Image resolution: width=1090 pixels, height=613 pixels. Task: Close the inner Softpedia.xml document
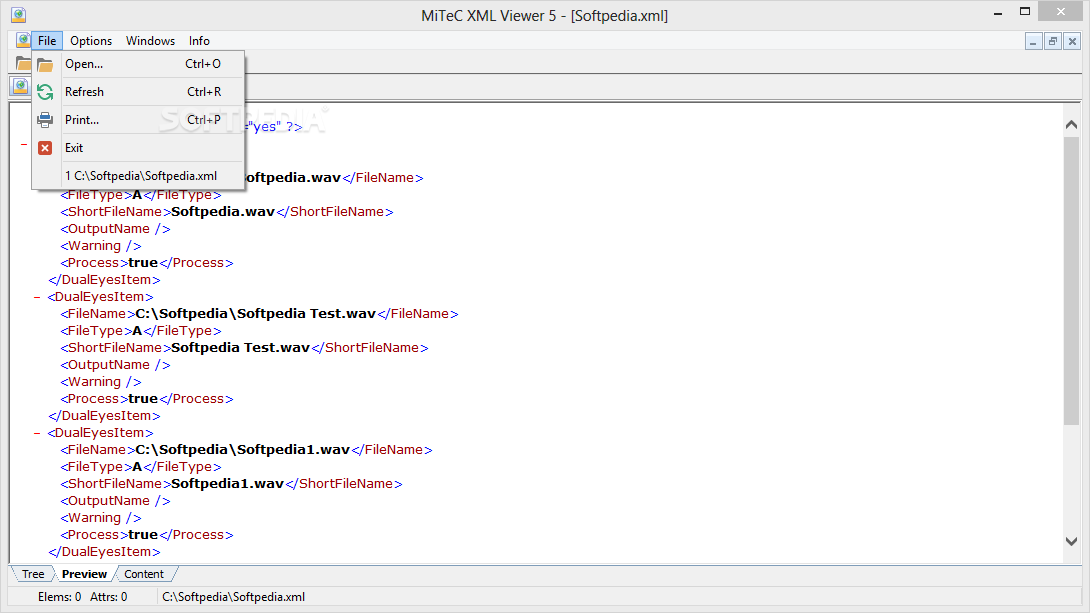(x=1072, y=42)
